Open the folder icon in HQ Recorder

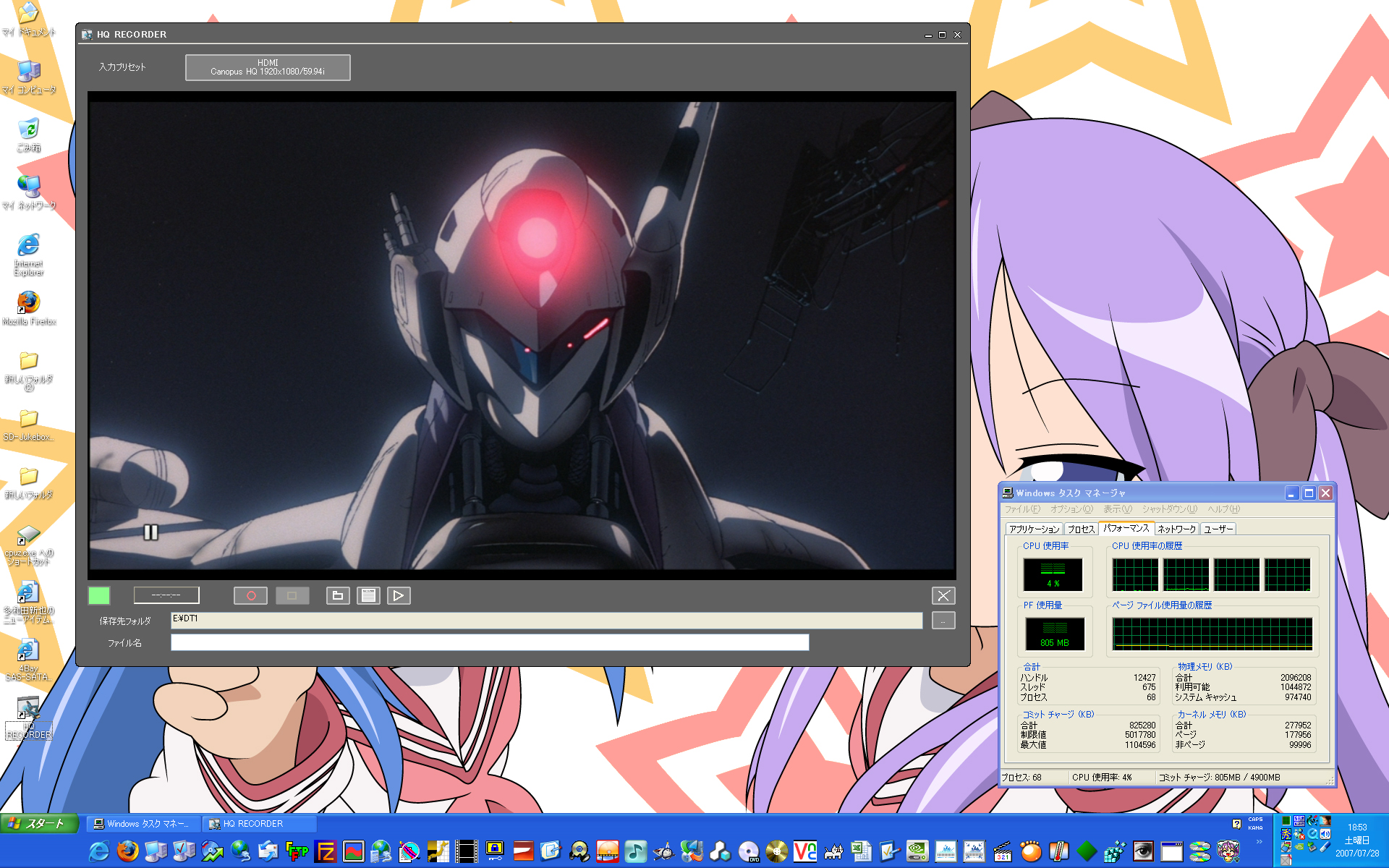tap(338, 595)
